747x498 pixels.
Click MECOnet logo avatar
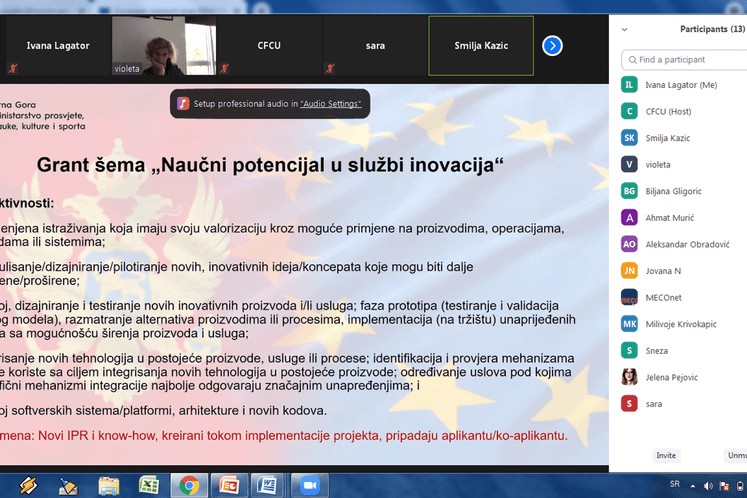click(x=629, y=297)
